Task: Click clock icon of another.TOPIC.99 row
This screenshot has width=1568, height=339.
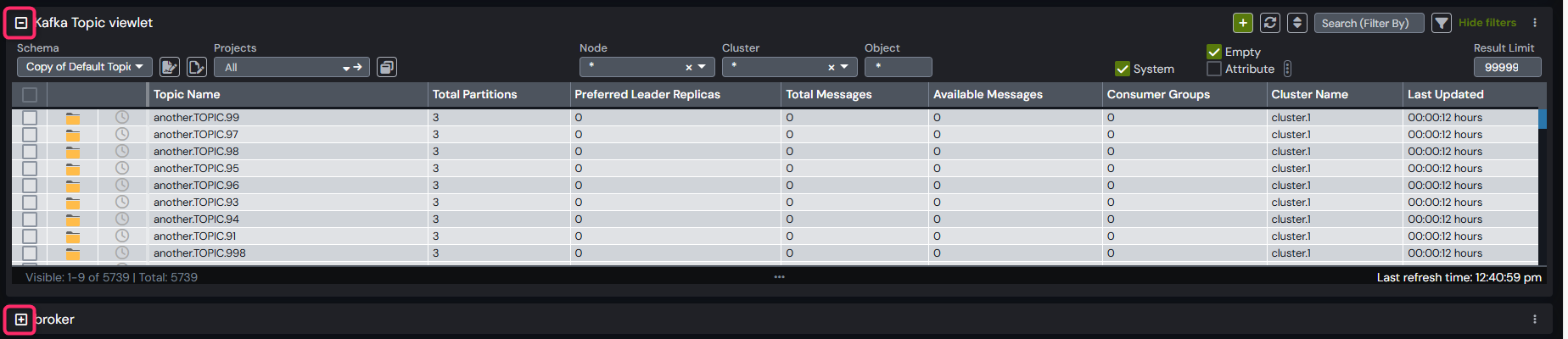Action: pyautogui.click(x=122, y=117)
